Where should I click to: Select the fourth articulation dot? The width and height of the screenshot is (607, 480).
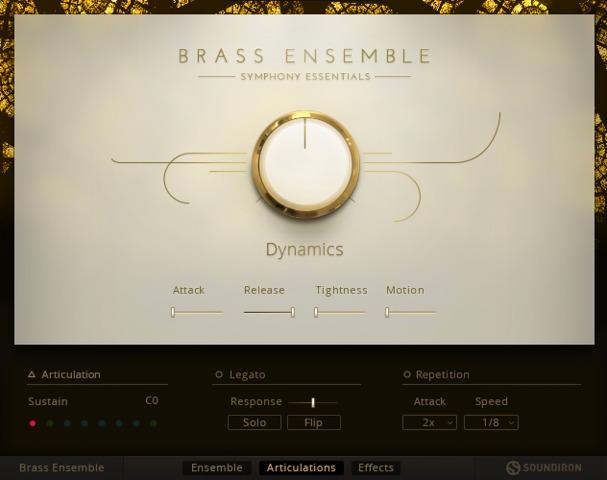tap(84, 423)
